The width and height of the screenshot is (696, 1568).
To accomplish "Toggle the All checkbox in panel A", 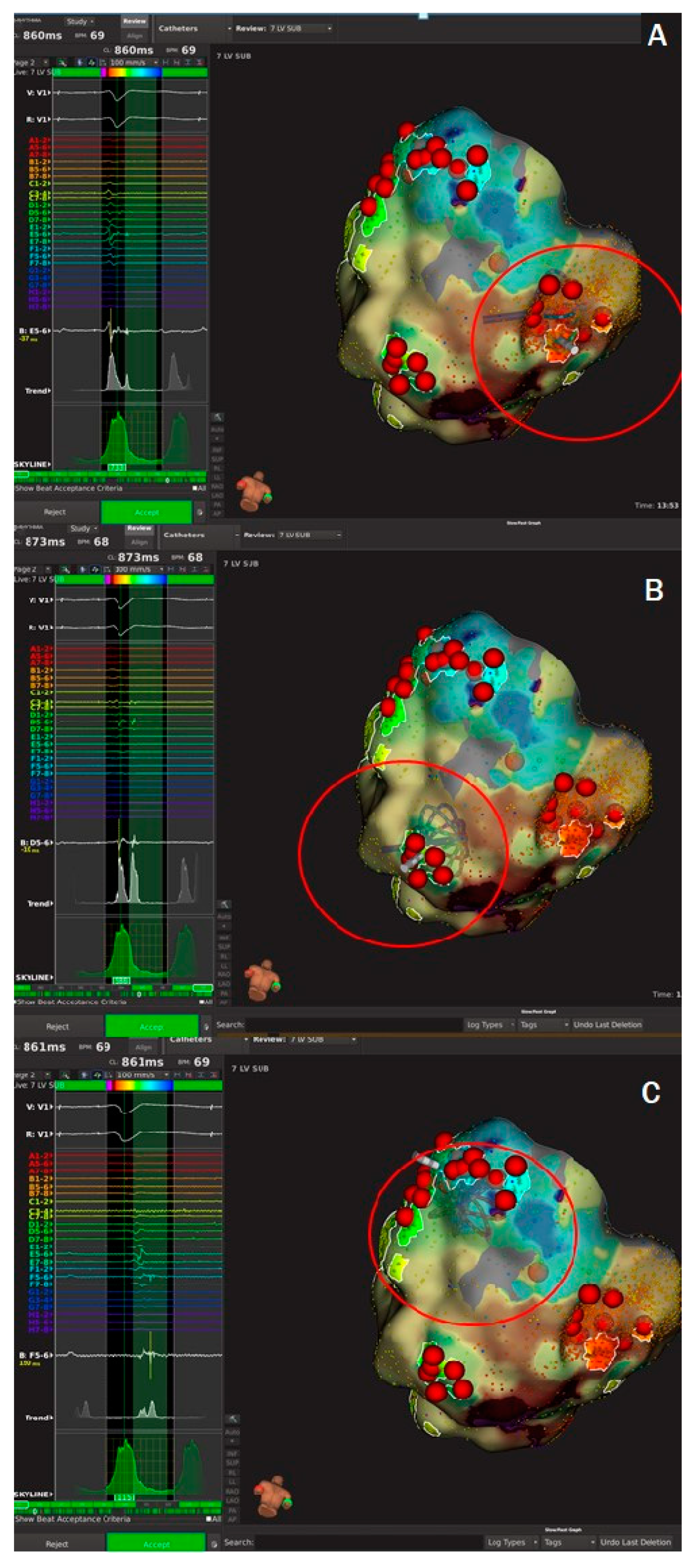I will [195, 488].
